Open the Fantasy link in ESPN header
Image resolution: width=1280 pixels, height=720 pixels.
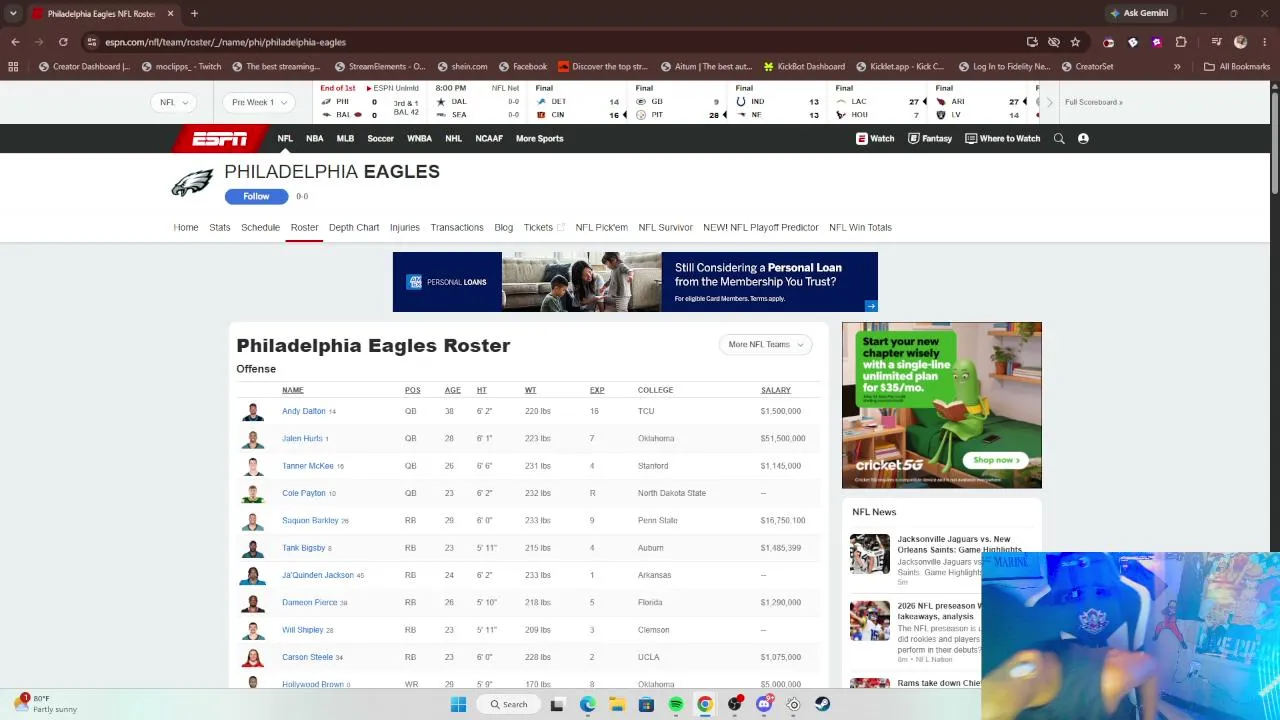(930, 139)
